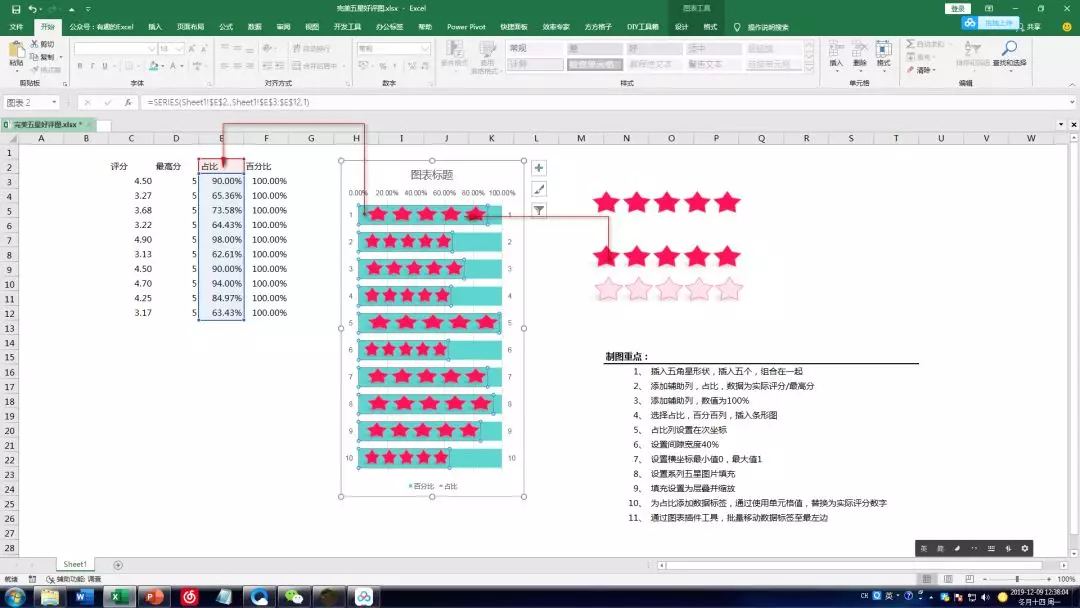1080x608 pixels.
Task: Switch to Page Layout view in status bar
Action: [x=946, y=579]
